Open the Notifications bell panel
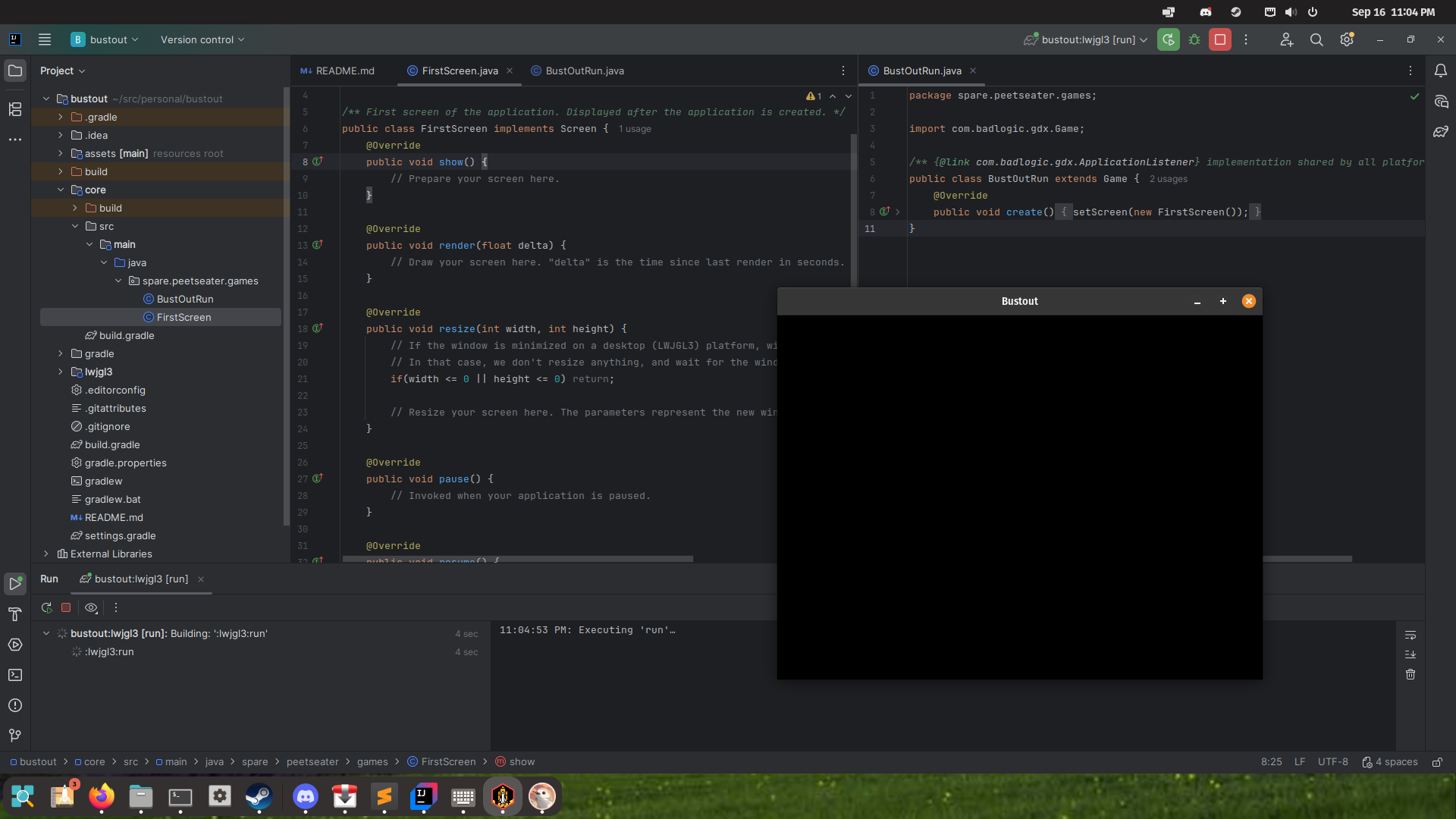The height and width of the screenshot is (819, 1456). point(1441,71)
